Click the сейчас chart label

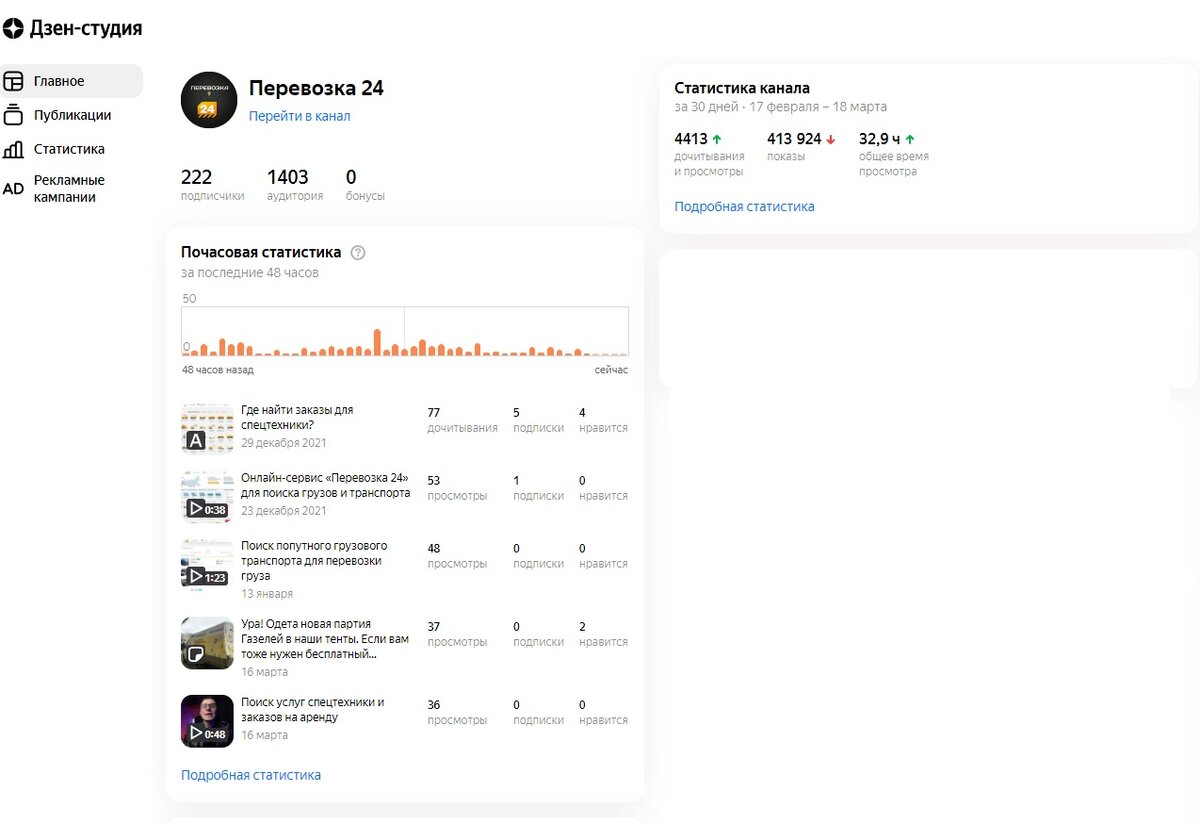[x=611, y=370]
